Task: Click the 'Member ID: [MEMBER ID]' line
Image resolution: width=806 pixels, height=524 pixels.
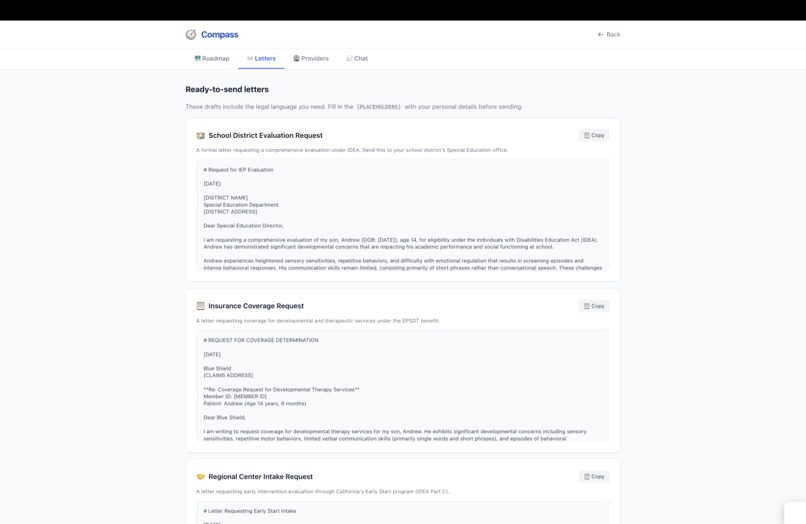Action: 235,396
